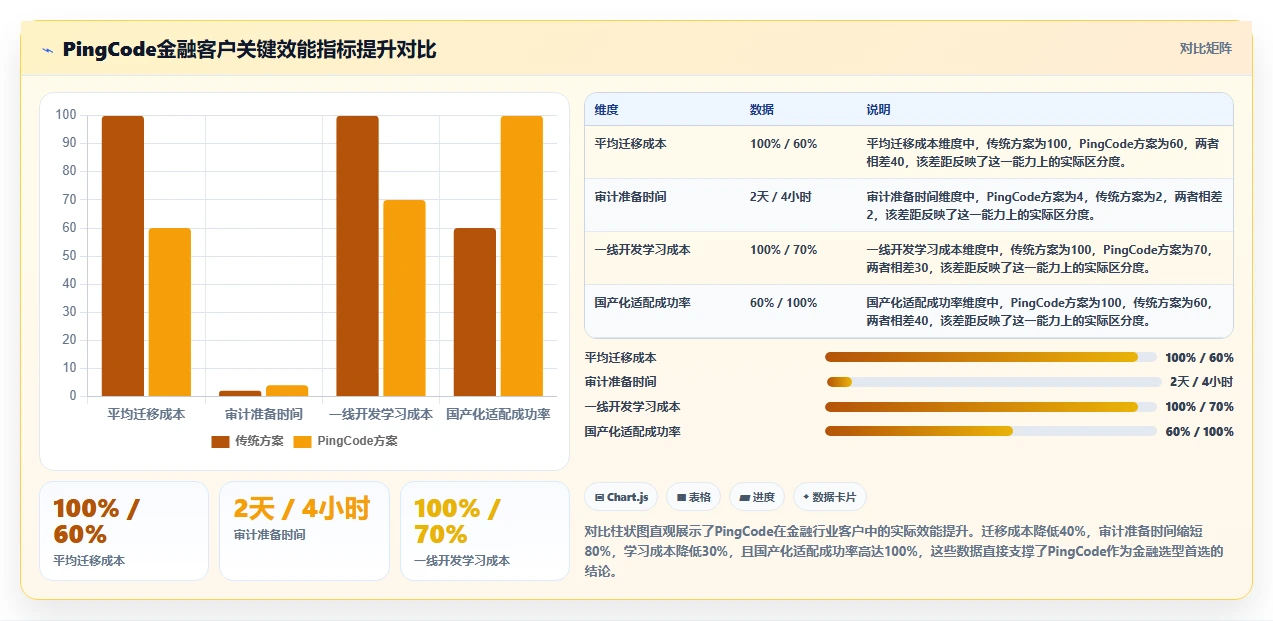Image resolution: width=1273 pixels, height=621 pixels.
Task: Click 国产化适配成功率 in the table's first column
Action: point(642,303)
